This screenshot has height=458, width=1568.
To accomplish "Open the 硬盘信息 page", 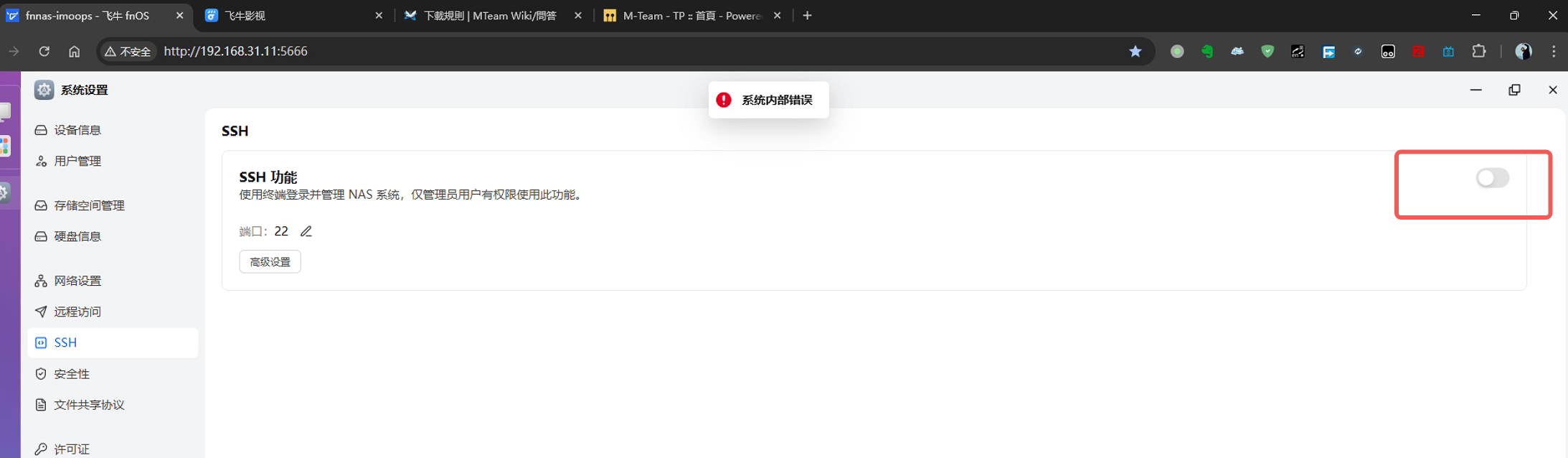I will click(77, 236).
